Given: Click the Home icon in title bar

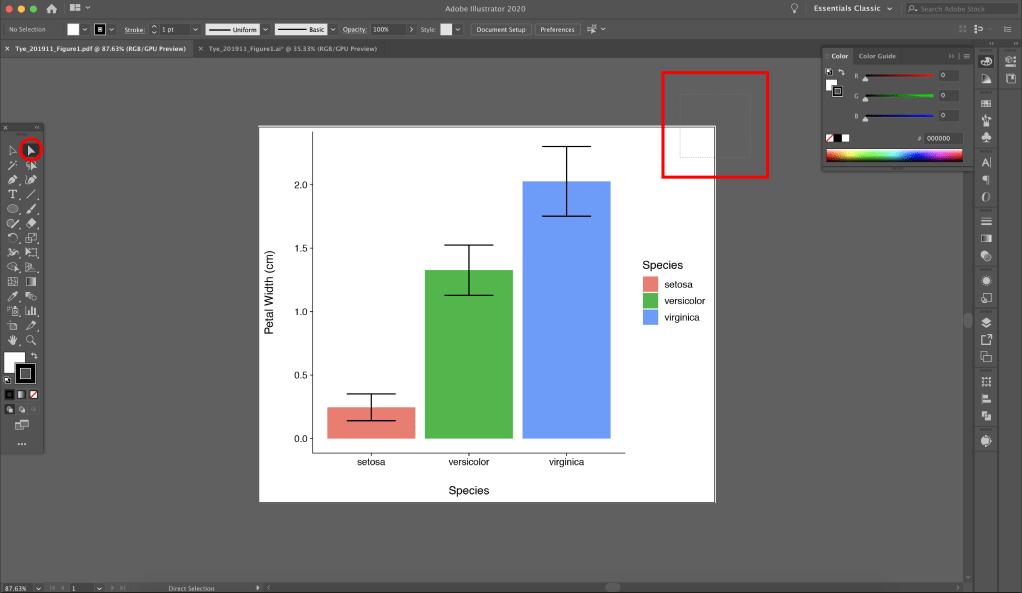Looking at the screenshot, I should tap(51, 8).
